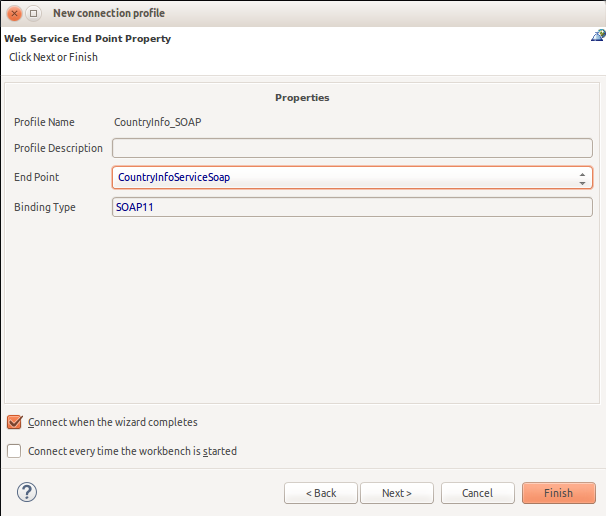Image resolution: width=606 pixels, height=516 pixels.
Task: Click the CountryInfo_SOAP profile name text
Action: point(158,122)
